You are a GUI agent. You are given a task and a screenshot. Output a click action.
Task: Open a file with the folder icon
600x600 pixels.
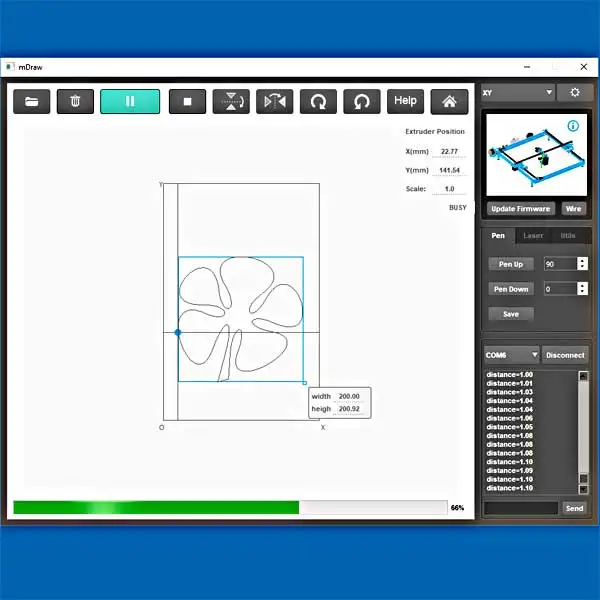(32, 101)
